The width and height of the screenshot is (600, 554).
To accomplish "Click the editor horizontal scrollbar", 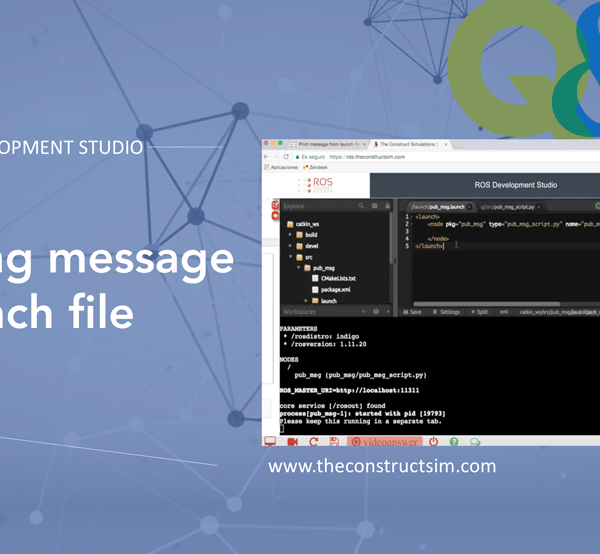I will 487,305.
